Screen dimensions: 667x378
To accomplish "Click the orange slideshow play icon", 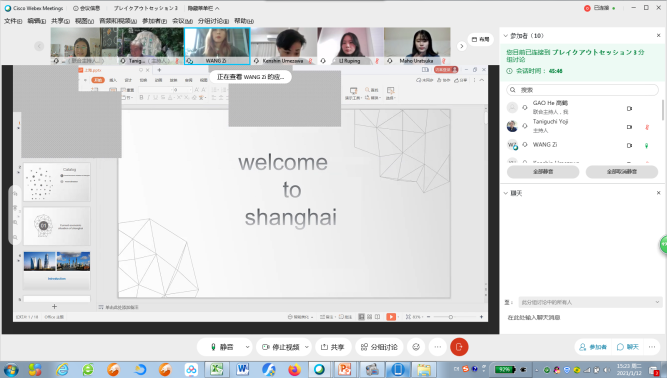I will (x=391, y=317).
